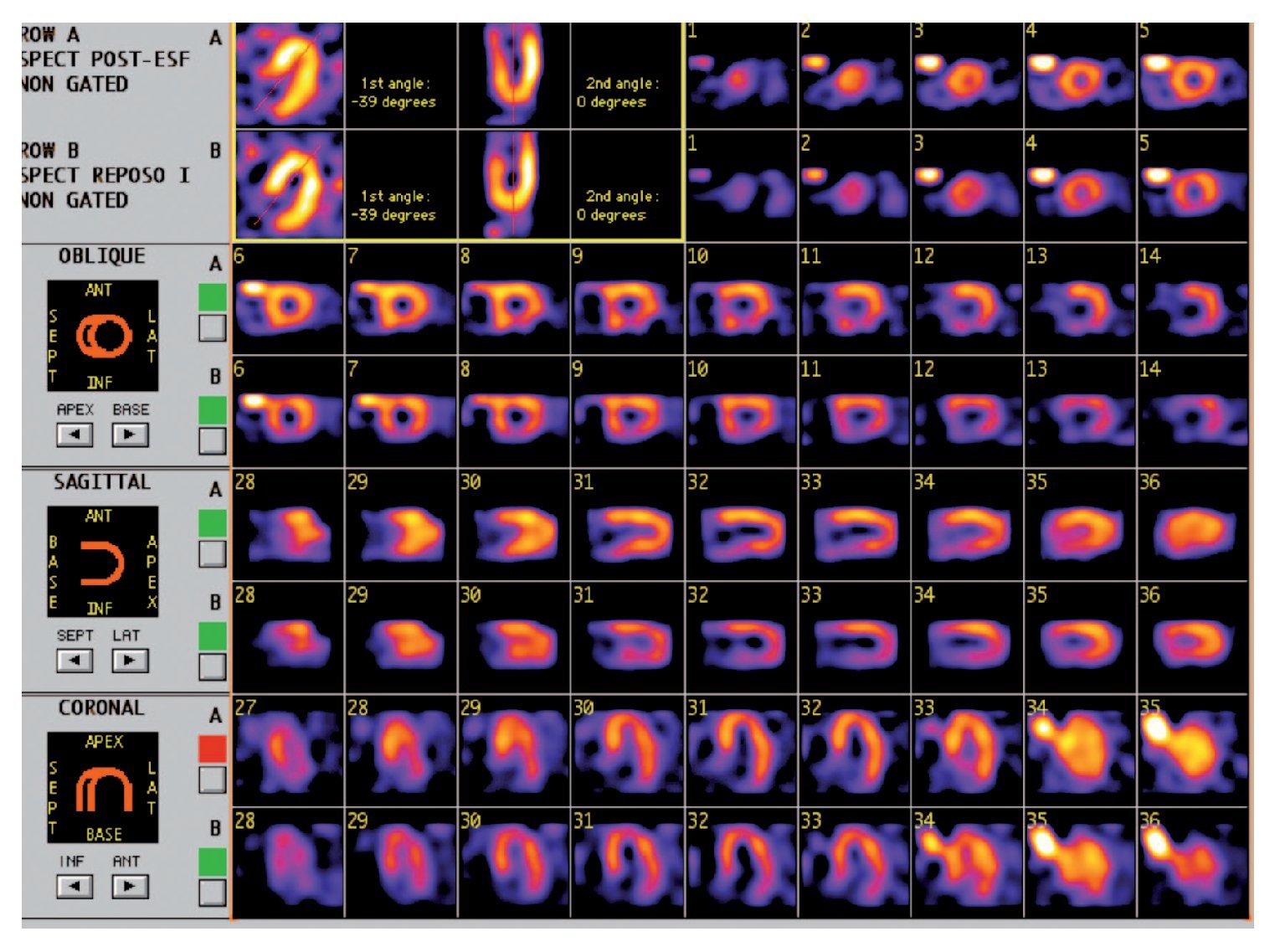Check the gray box under Coronal row B
This screenshot has height=952, width=1280.
click(x=213, y=893)
